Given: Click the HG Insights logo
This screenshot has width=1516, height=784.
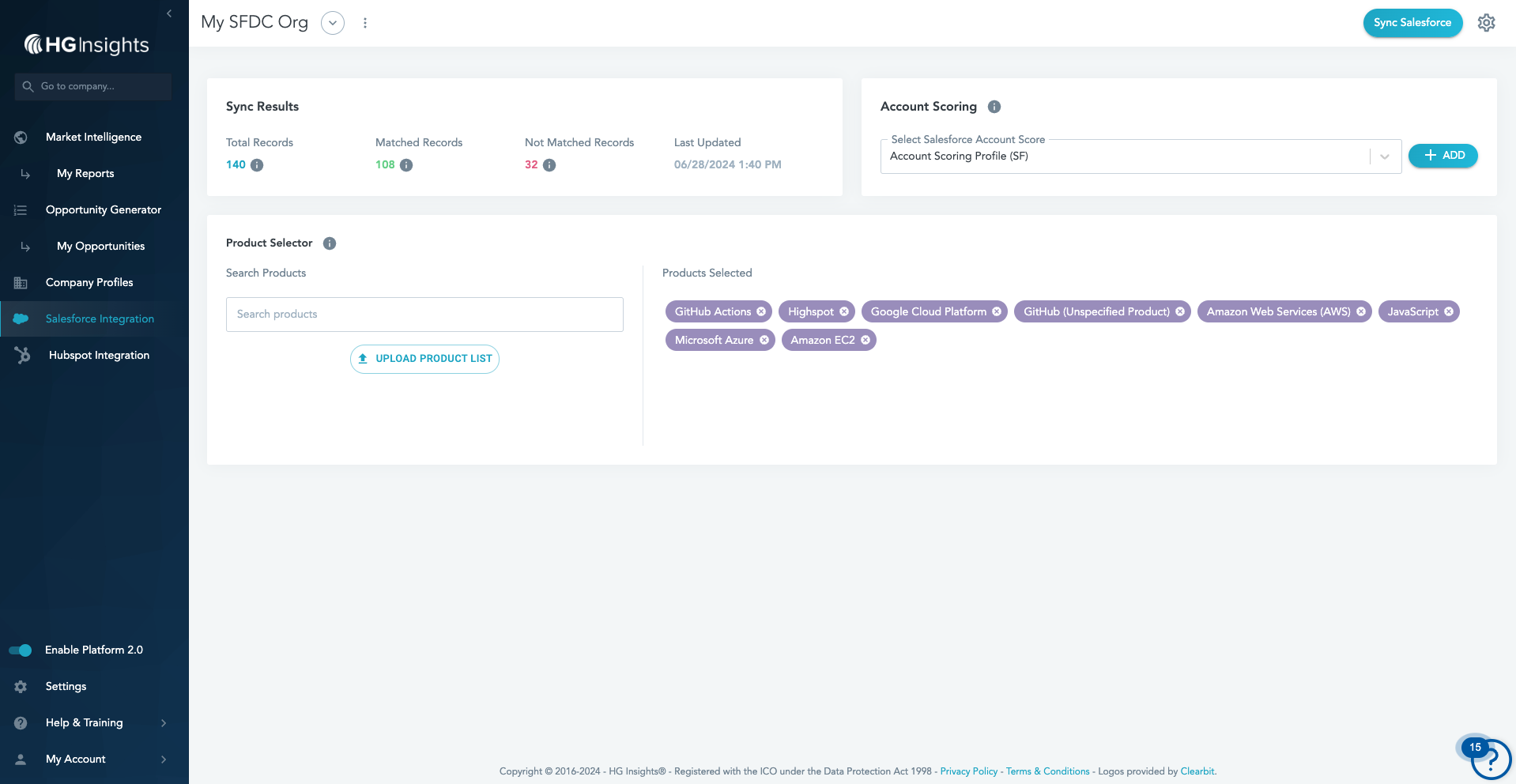Looking at the screenshot, I should point(87,45).
